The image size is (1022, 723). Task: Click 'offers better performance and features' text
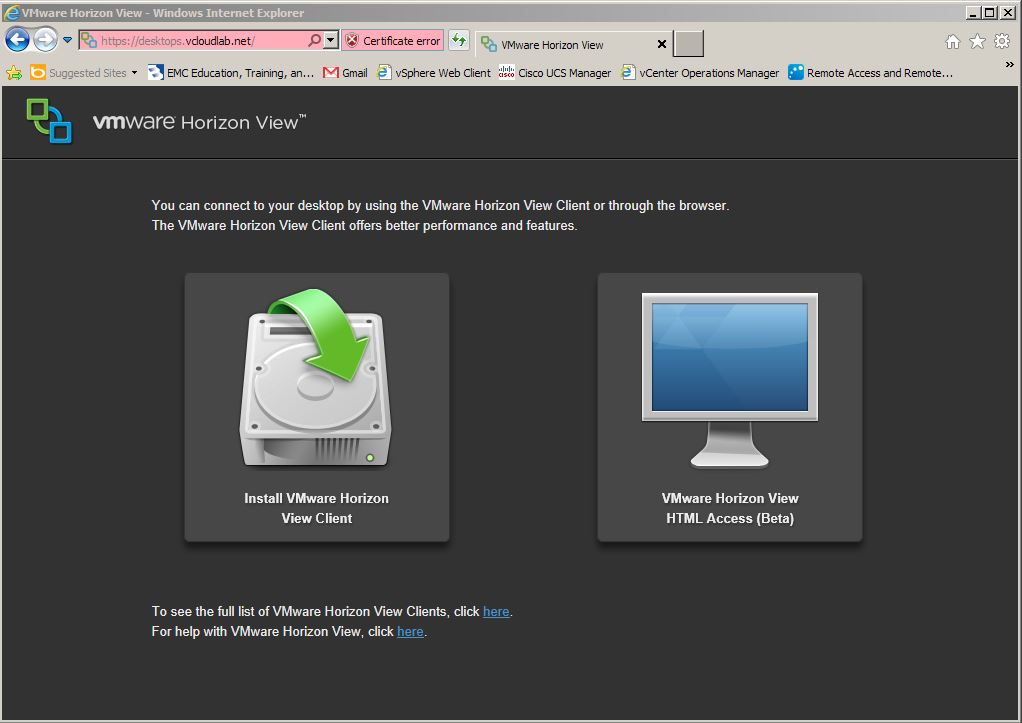tap(463, 226)
